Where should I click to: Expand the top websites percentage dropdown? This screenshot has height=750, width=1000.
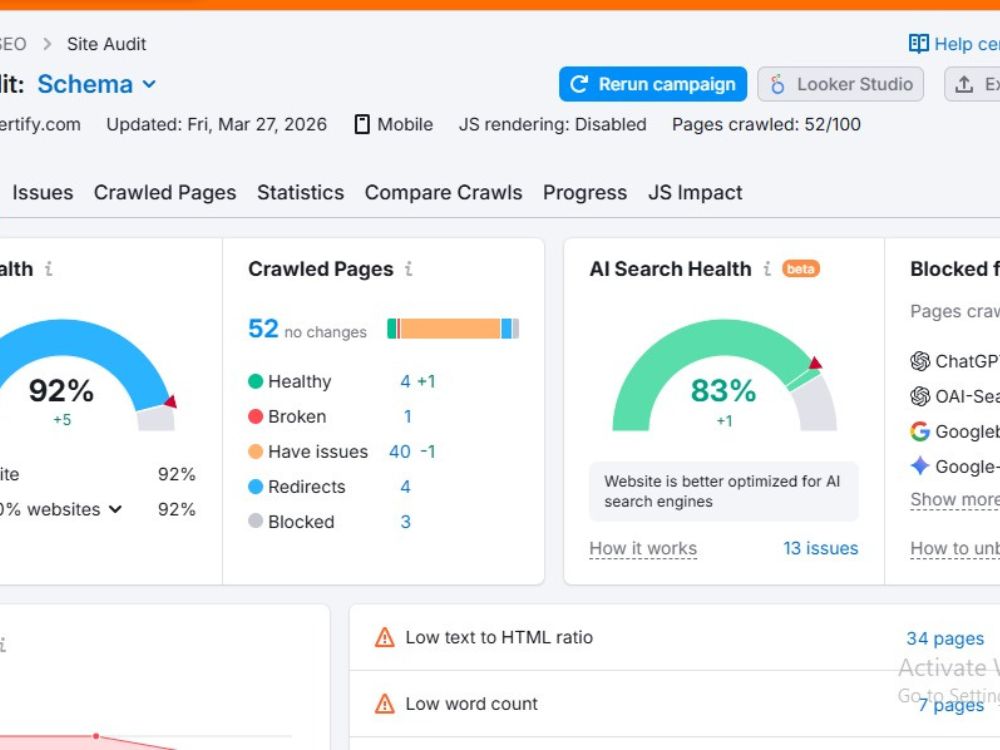115,509
